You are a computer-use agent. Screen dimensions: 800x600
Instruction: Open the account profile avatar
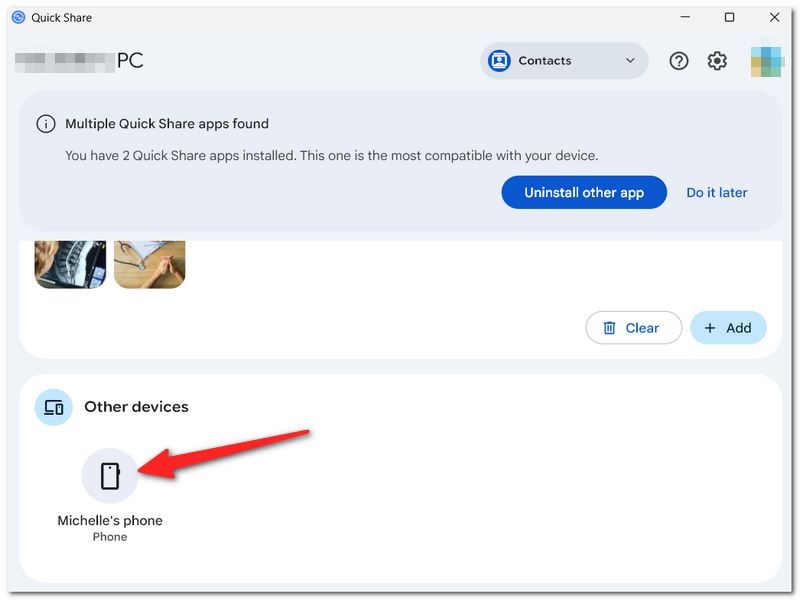[765, 61]
